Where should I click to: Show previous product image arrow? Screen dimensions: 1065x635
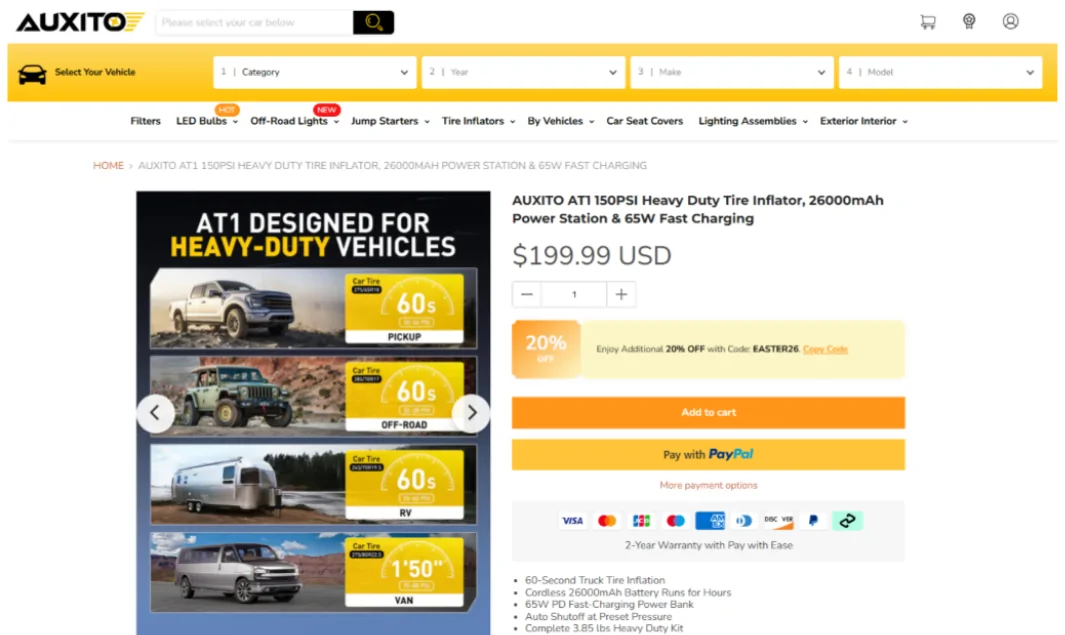click(x=156, y=413)
